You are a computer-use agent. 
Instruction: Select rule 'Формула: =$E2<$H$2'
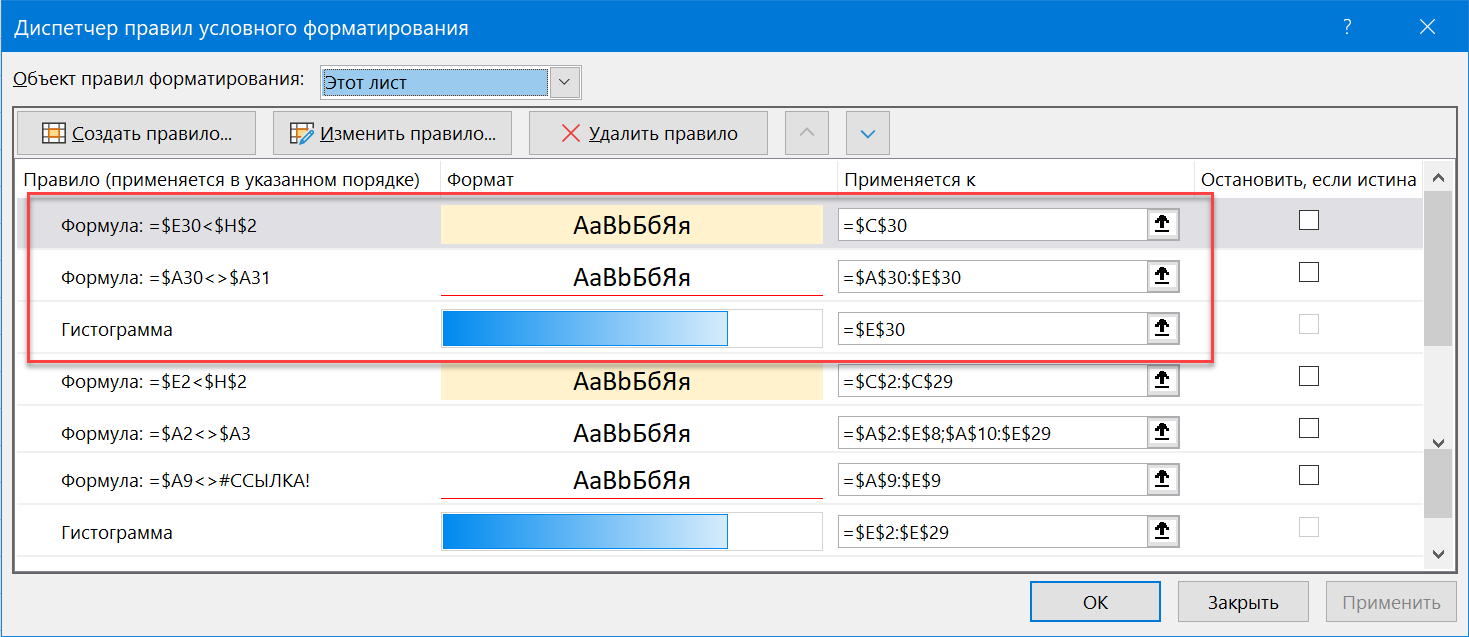click(x=153, y=381)
